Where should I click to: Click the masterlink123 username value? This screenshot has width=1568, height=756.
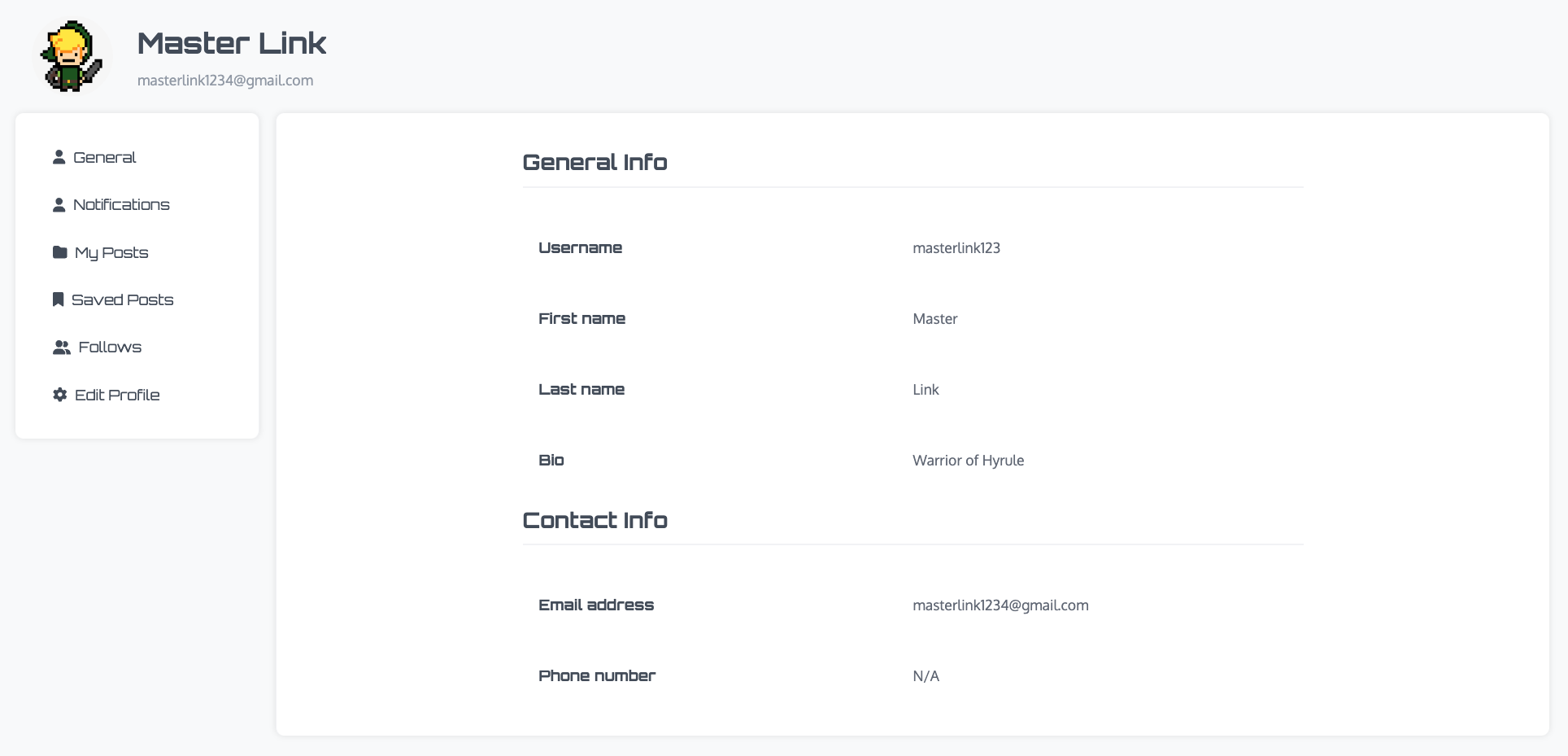coord(956,248)
